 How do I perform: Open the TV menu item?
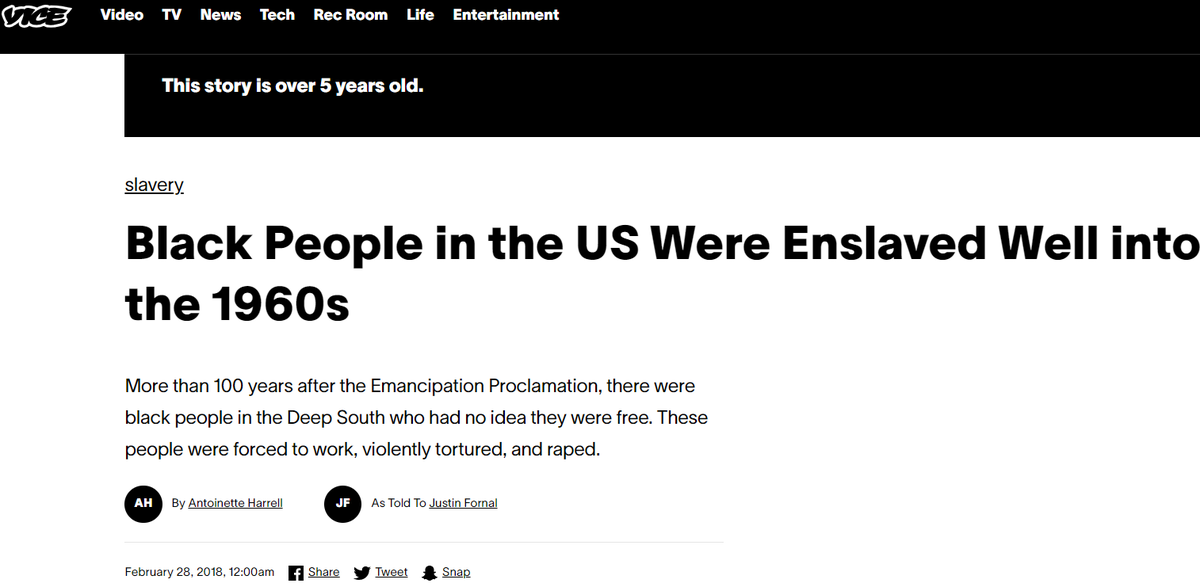(x=172, y=15)
